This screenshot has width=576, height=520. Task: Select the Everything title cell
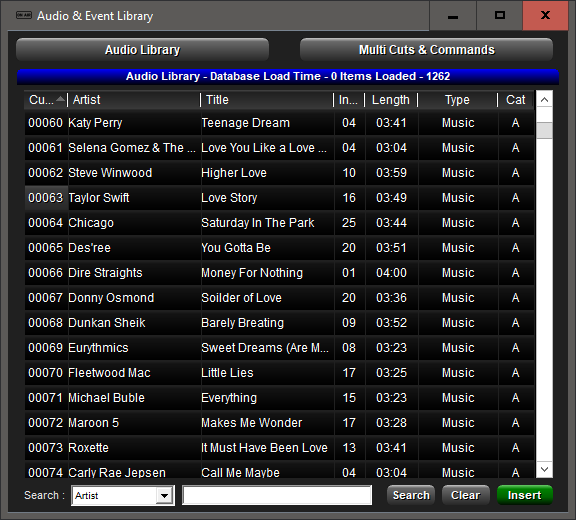pyautogui.click(x=267, y=397)
